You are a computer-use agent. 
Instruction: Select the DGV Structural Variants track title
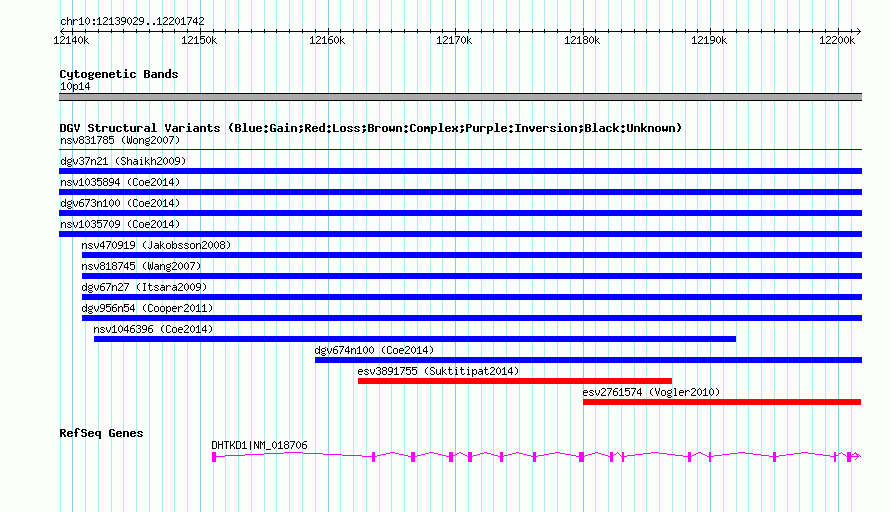(371, 128)
